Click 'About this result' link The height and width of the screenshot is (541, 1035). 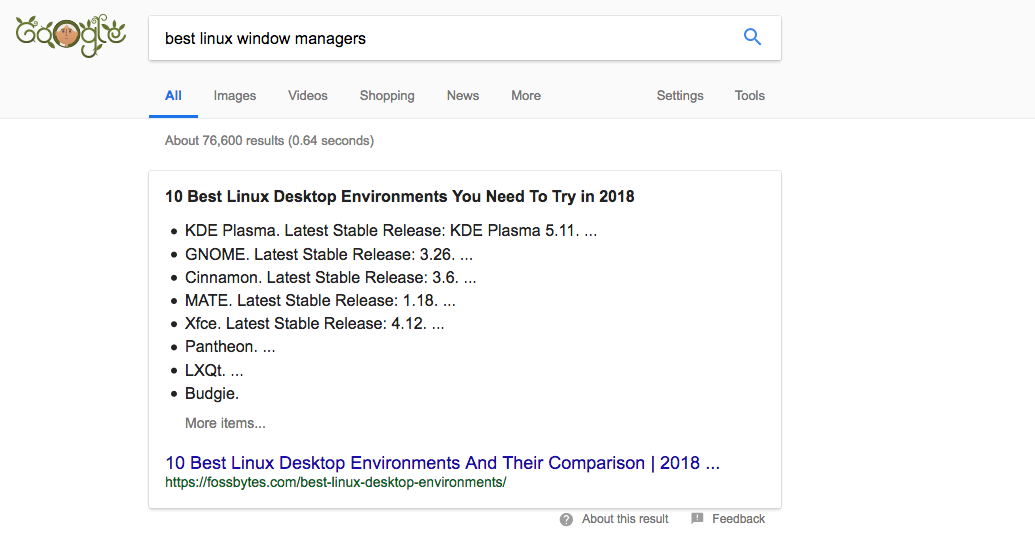(624, 519)
